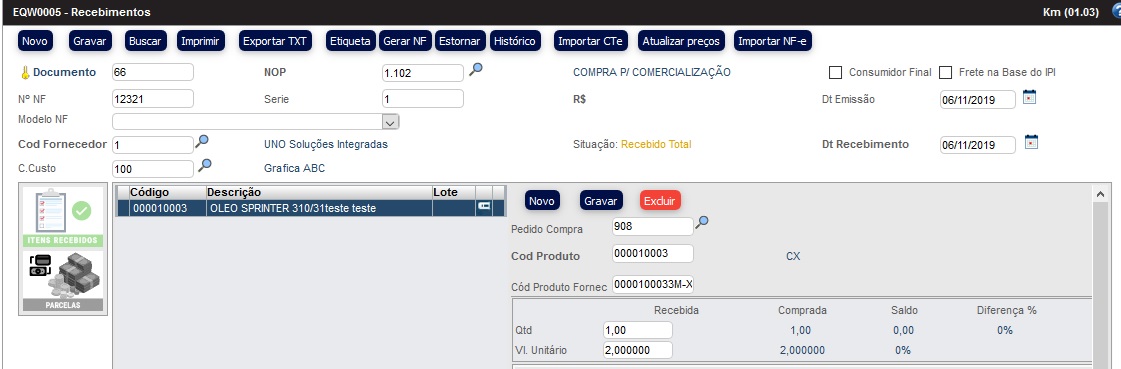Click Novo in item panel
Viewport: 1121px width, 369px height.
click(x=542, y=201)
